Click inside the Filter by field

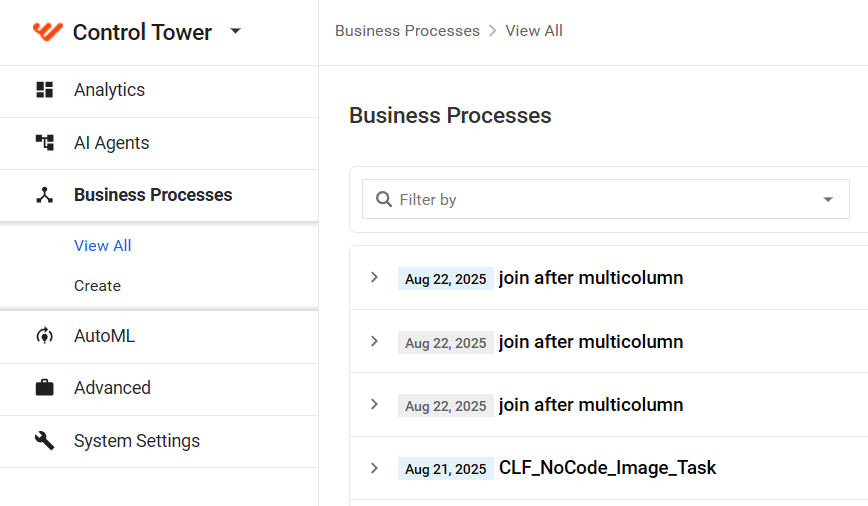pyautogui.click(x=606, y=199)
